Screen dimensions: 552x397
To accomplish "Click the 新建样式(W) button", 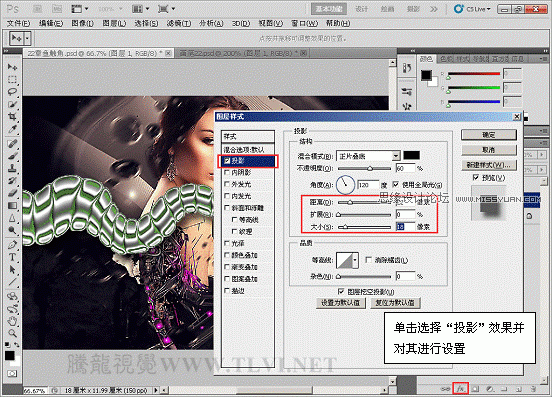I will click(x=489, y=165).
